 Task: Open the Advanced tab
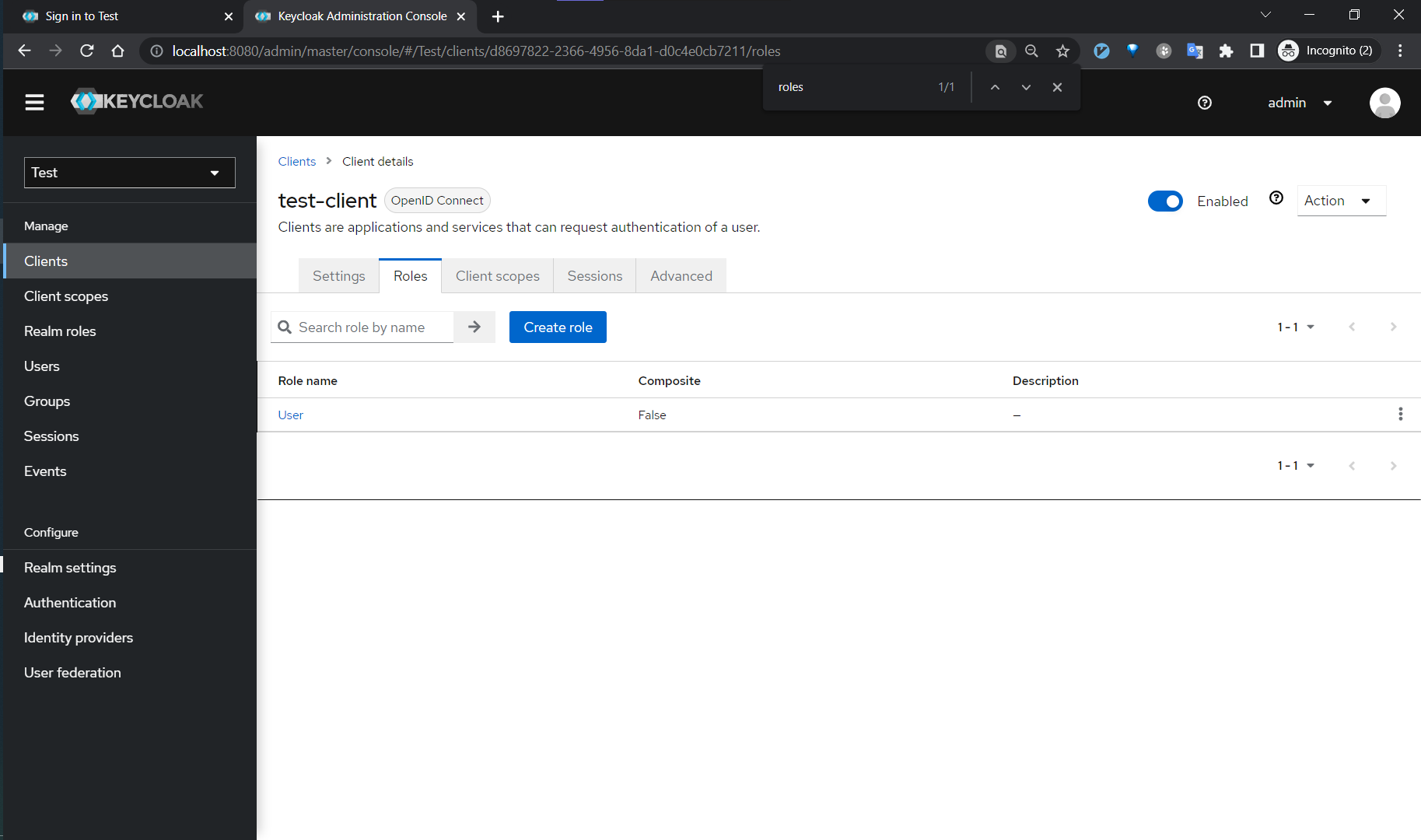pyautogui.click(x=681, y=276)
